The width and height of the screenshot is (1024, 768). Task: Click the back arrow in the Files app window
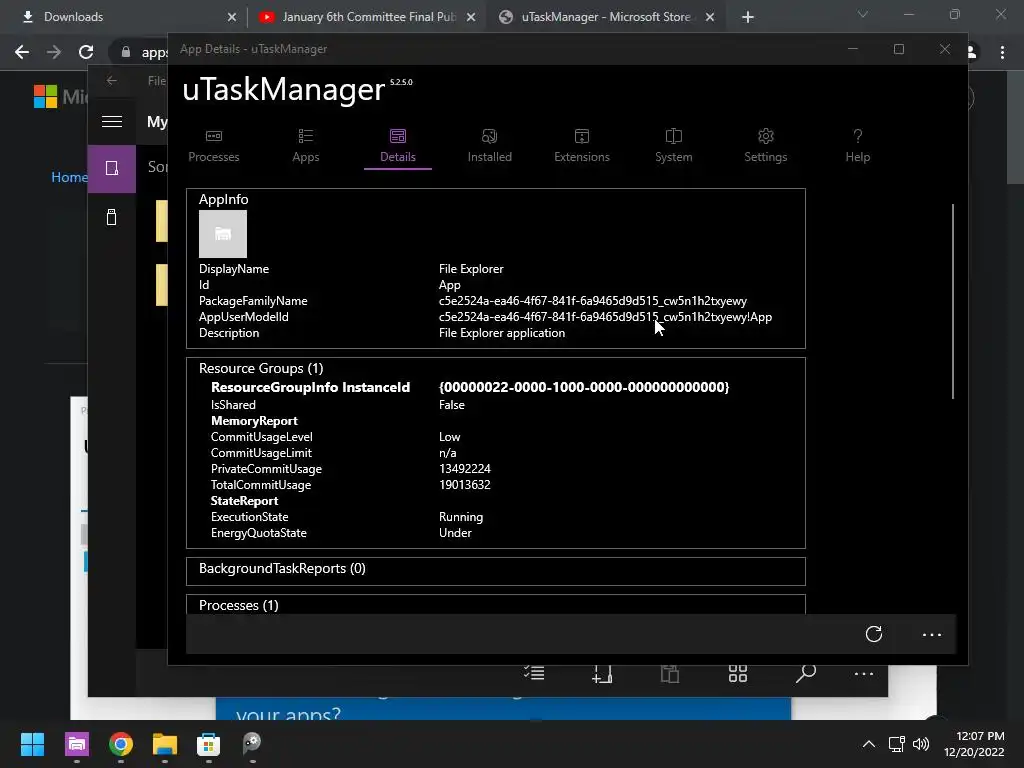pos(112,80)
